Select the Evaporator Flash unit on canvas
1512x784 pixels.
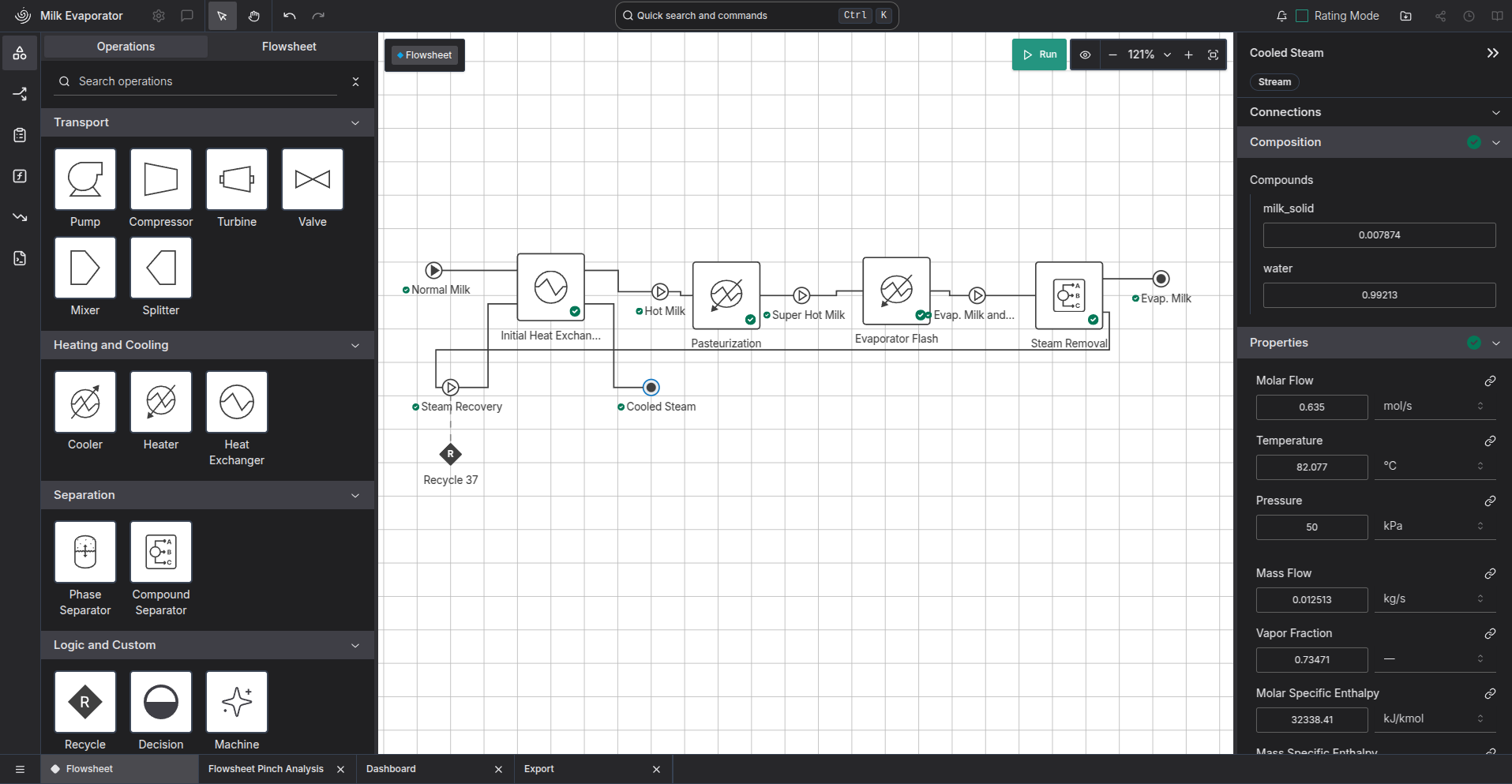point(896,291)
